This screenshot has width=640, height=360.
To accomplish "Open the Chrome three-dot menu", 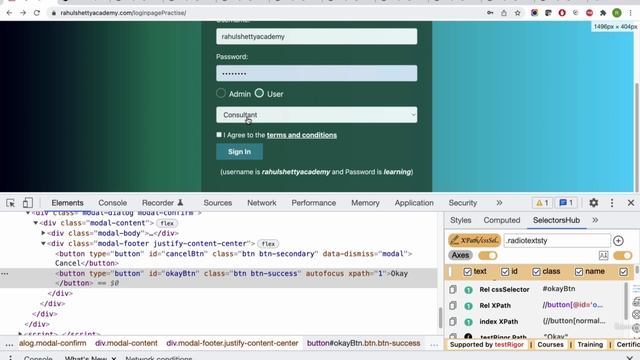I will point(631,13).
